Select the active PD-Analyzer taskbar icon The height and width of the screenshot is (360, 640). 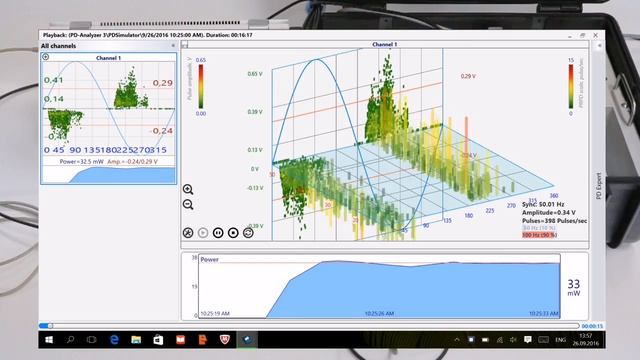click(247, 340)
